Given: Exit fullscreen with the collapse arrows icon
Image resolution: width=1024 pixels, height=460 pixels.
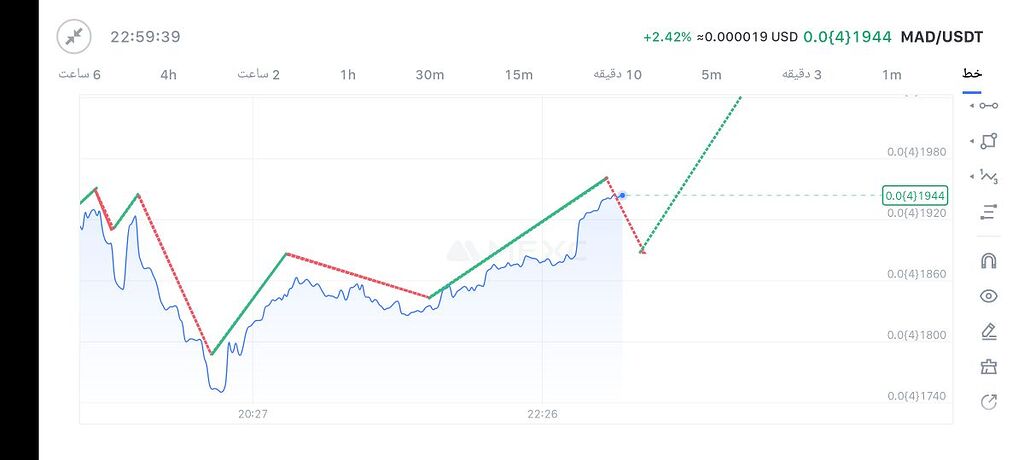Looking at the screenshot, I should point(74,37).
